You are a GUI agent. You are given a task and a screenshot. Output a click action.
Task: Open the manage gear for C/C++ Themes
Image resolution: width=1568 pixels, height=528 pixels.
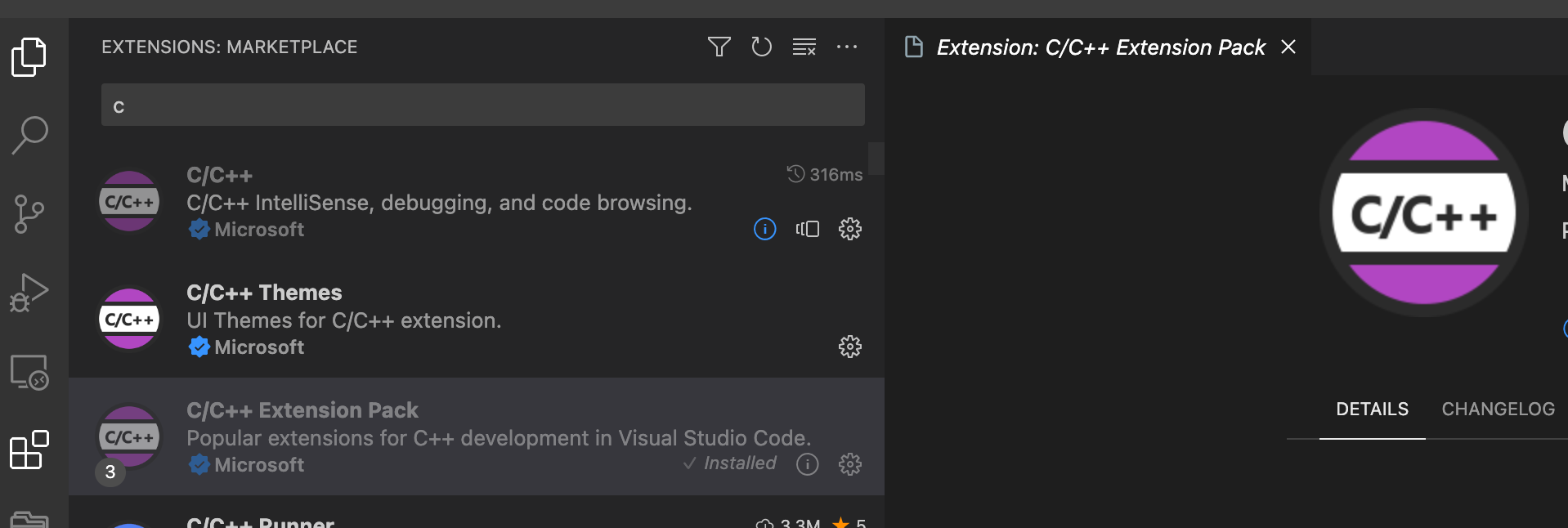(850, 347)
